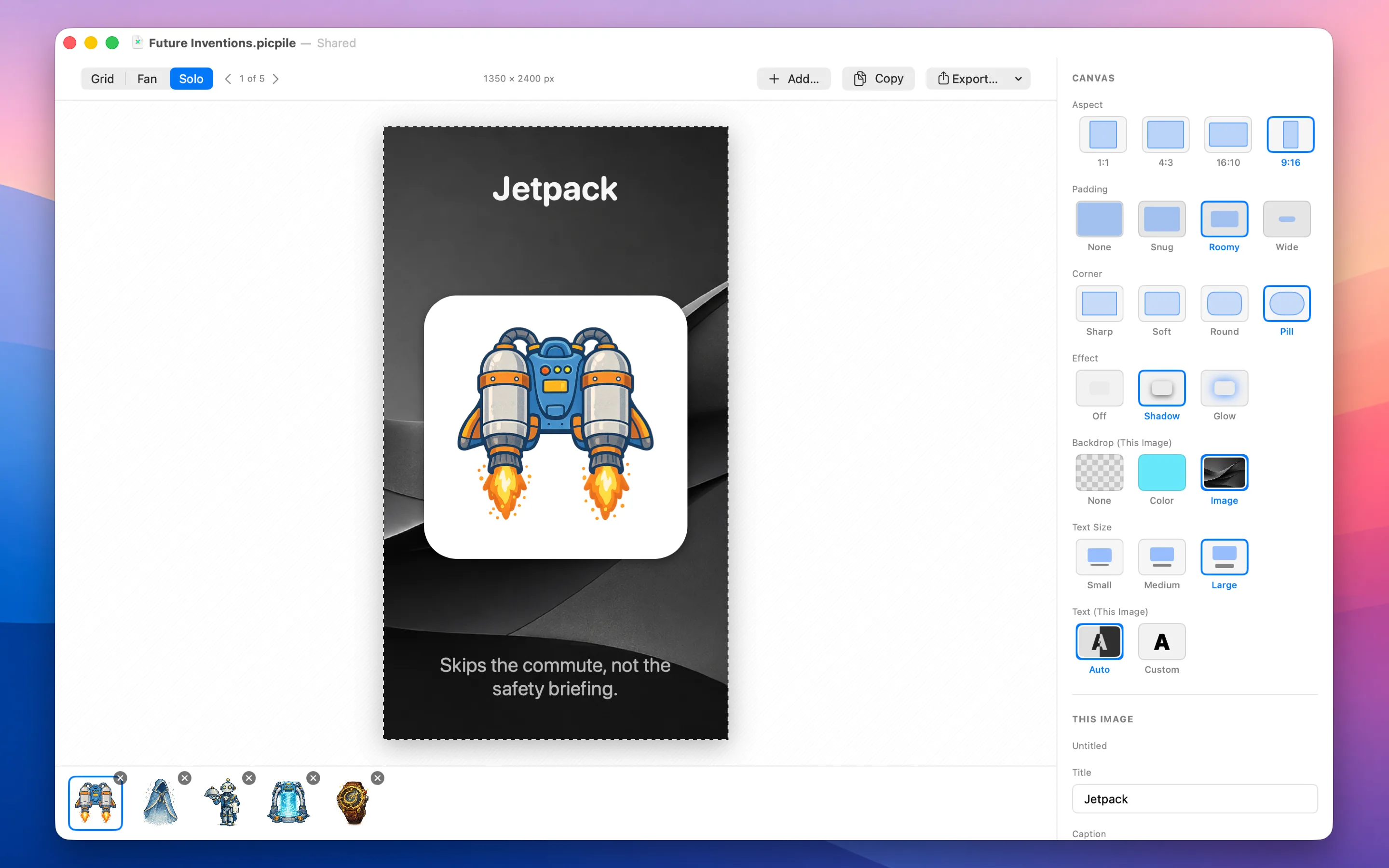The image size is (1389, 868).
Task: Choose Soft corner style
Action: click(1162, 303)
